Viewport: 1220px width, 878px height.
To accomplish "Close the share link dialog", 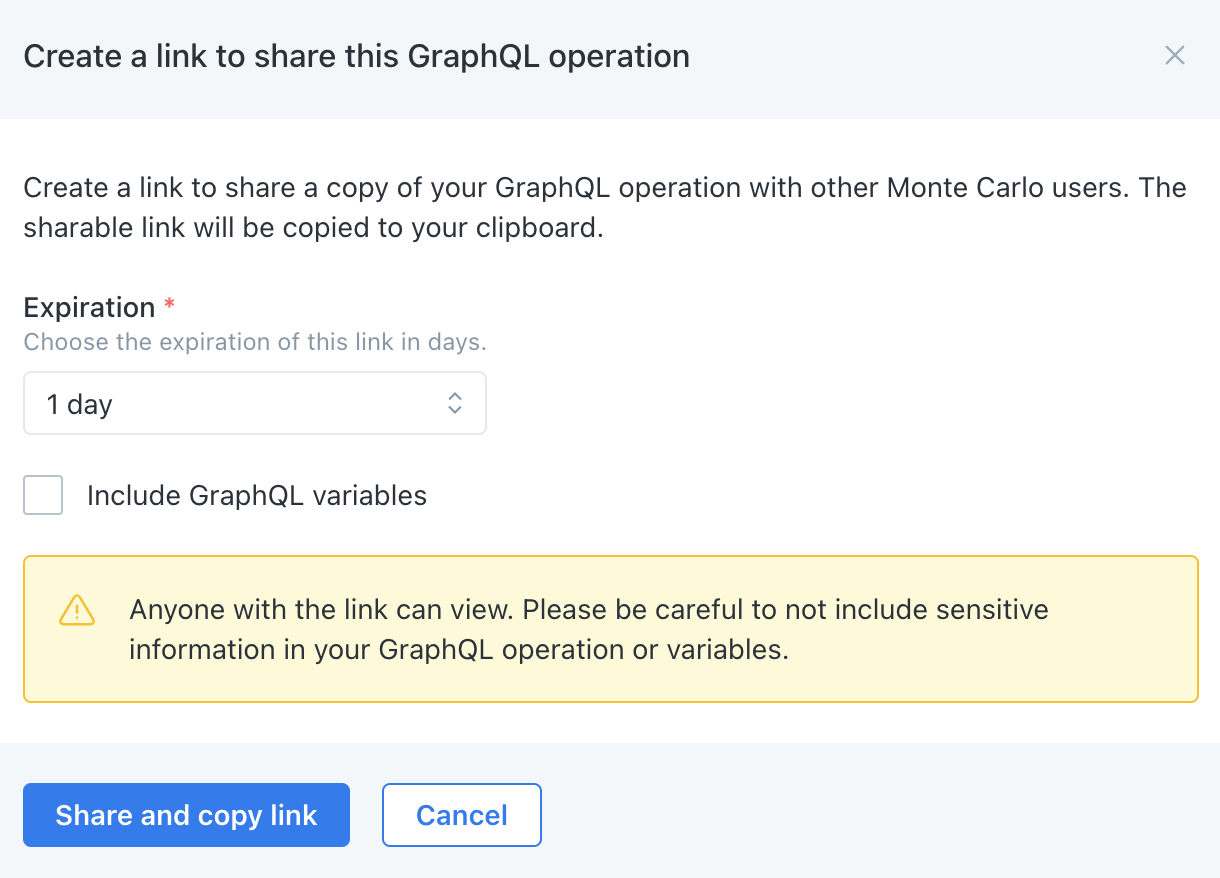I will (x=1174, y=56).
